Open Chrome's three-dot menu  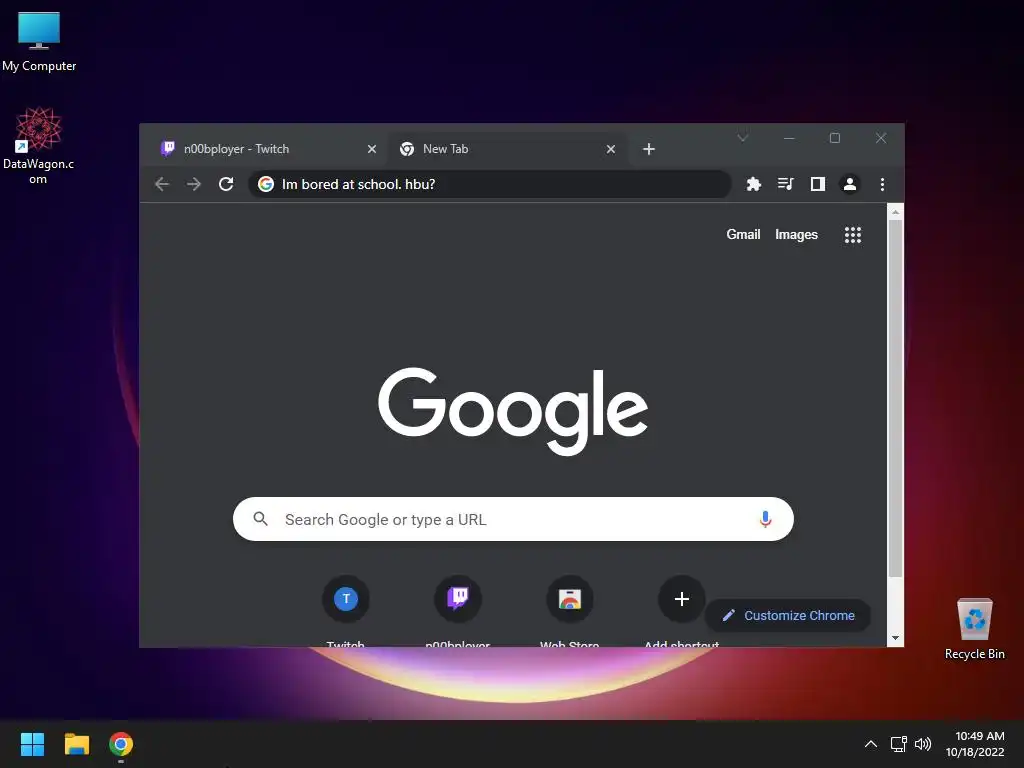point(882,184)
